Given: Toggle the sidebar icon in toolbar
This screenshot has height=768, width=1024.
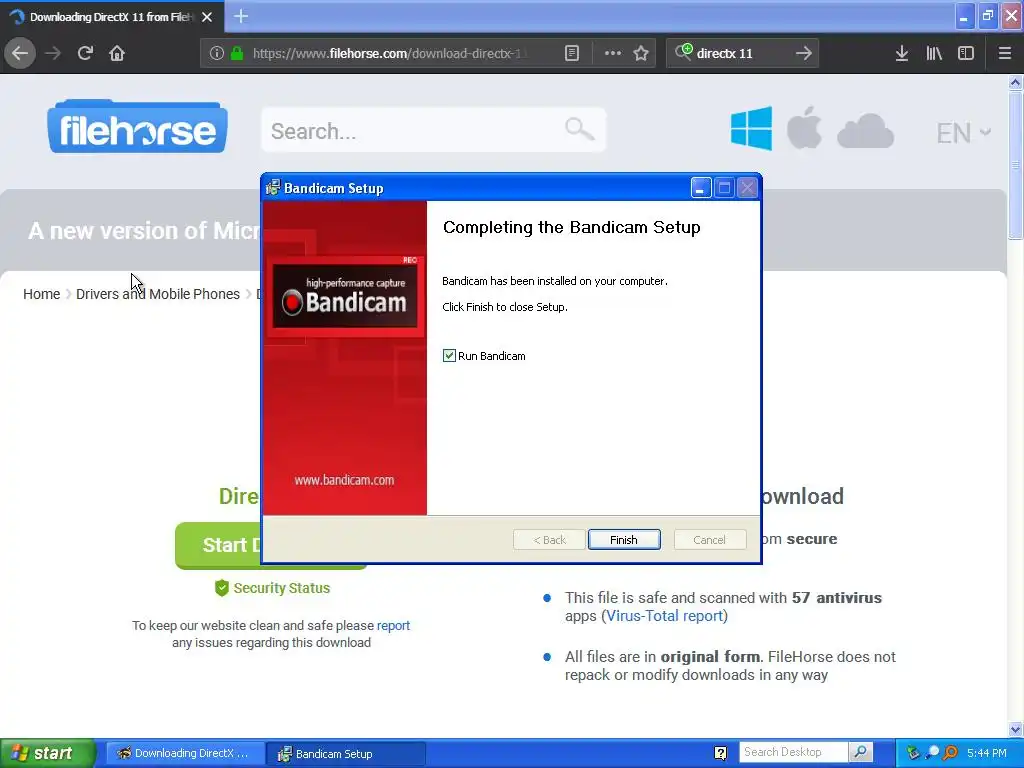Looking at the screenshot, I should point(966,54).
